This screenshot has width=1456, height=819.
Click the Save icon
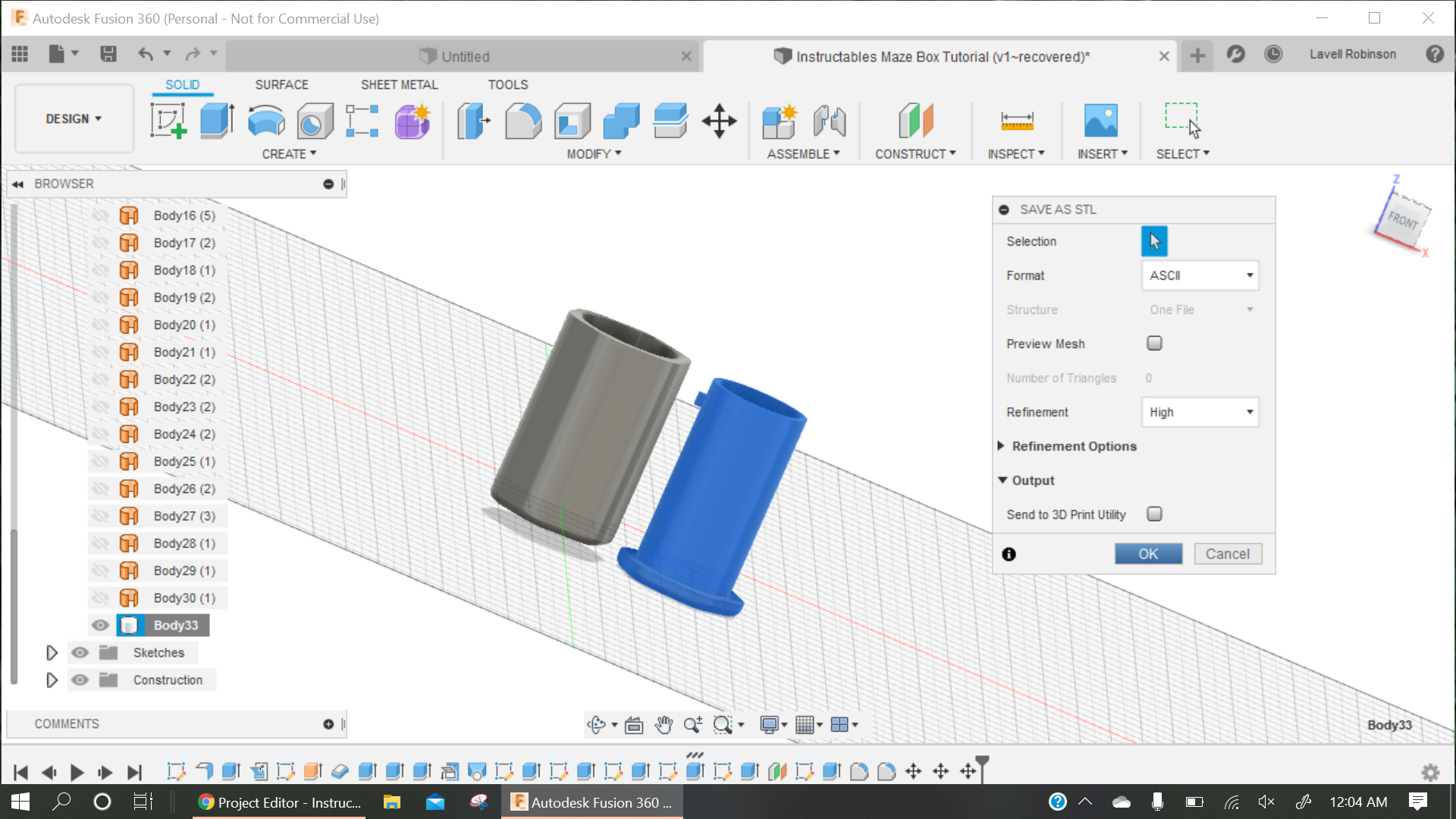pyautogui.click(x=108, y=54)
